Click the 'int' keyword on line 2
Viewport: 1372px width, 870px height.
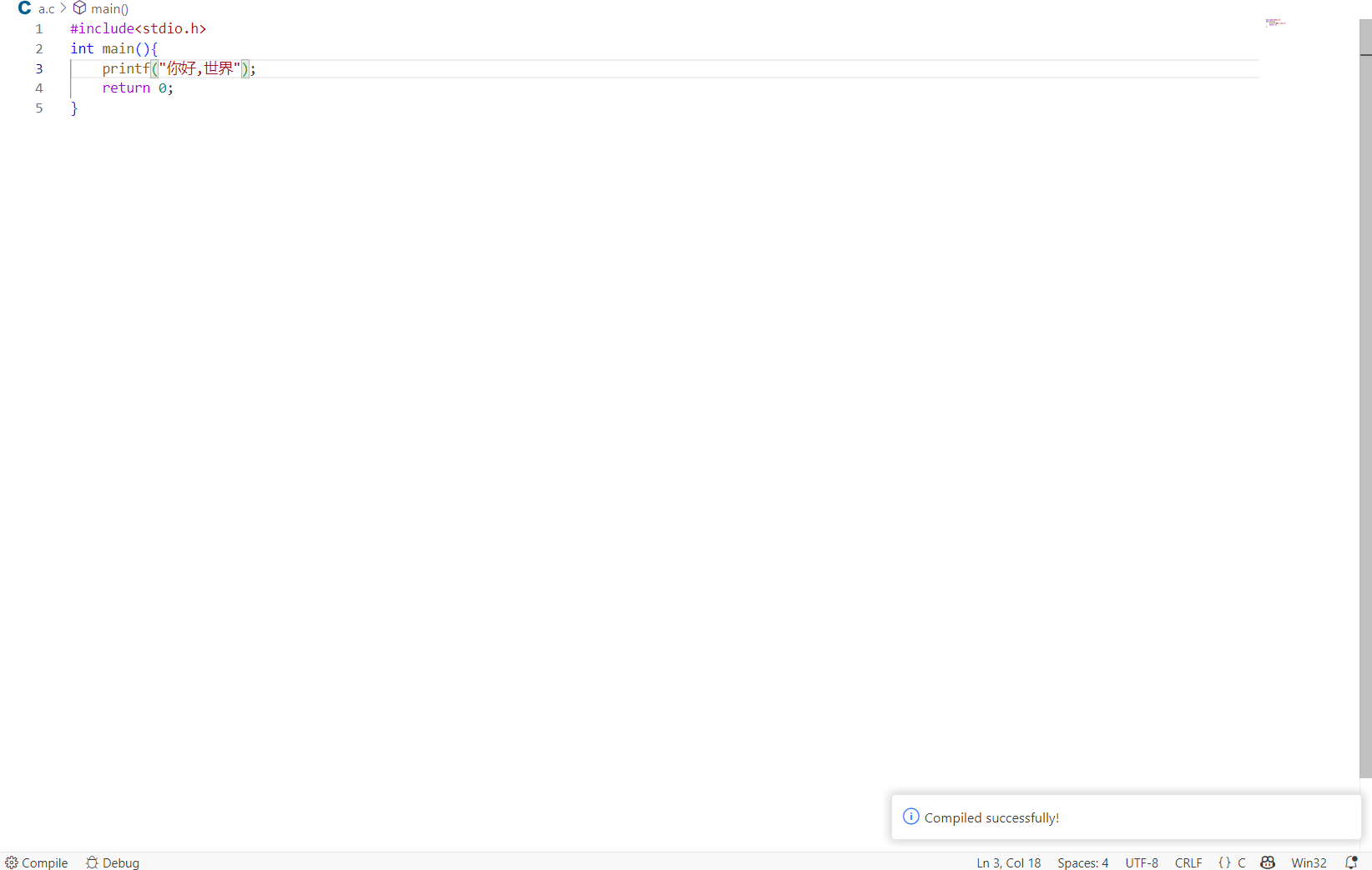82,48
